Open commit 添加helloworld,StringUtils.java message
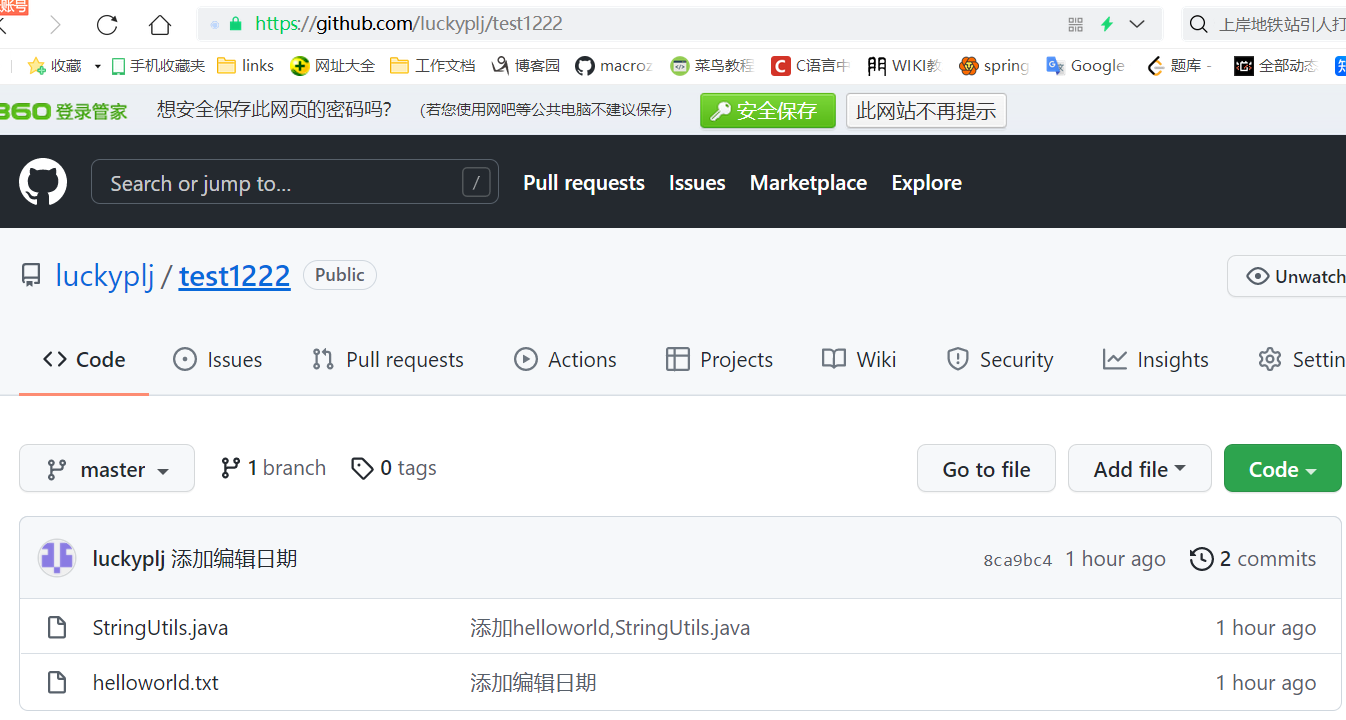The height and width of the screenshot is (720, 1346). click(610, 628)
